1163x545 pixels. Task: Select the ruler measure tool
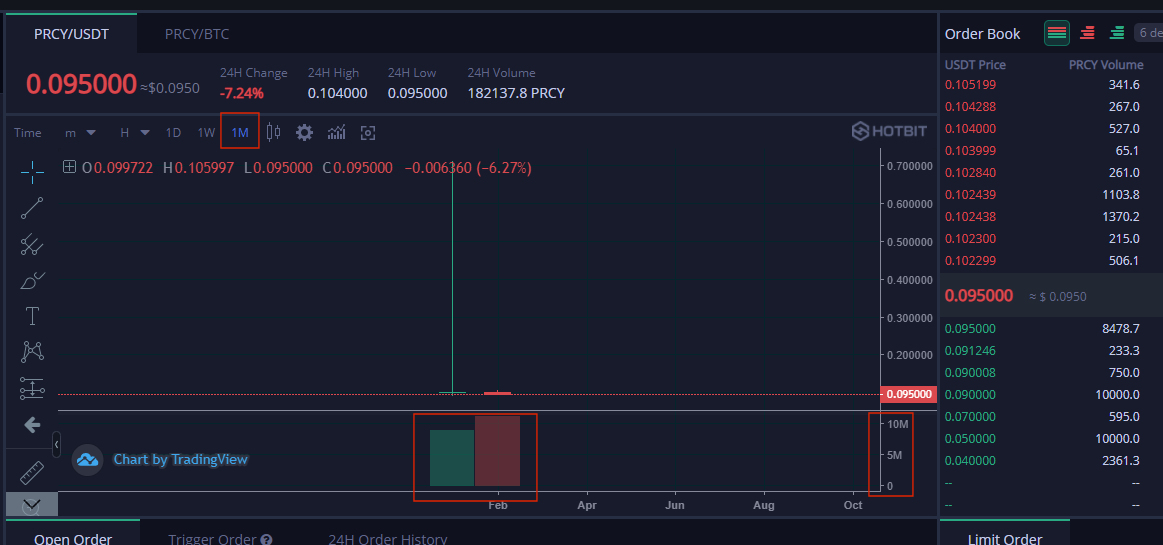[x=32, y=472]
